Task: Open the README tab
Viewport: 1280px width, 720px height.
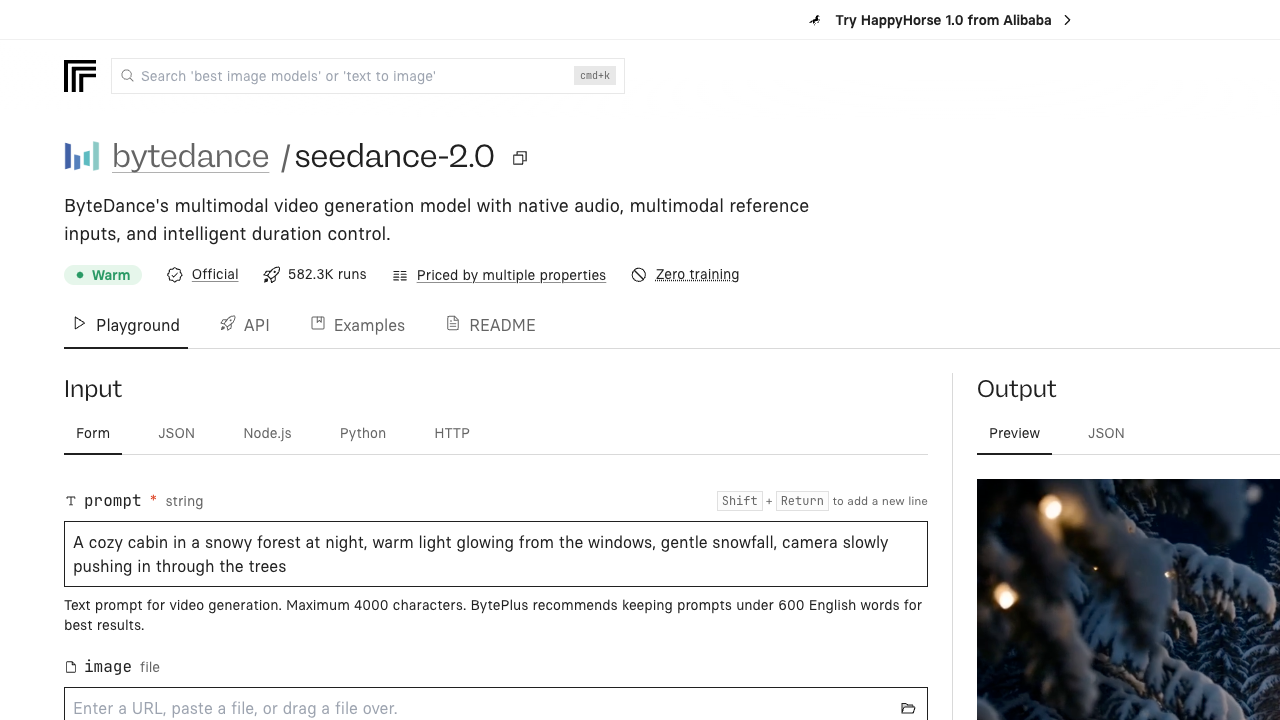Action: coord(491,325)
